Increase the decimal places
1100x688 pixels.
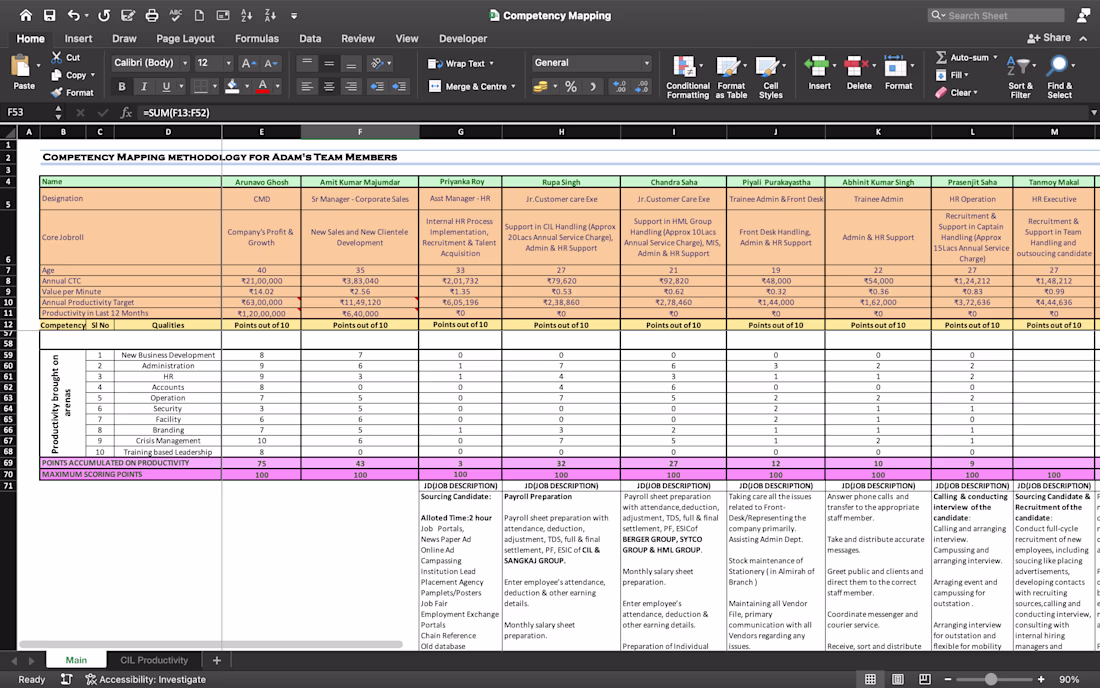pos(619,86)
